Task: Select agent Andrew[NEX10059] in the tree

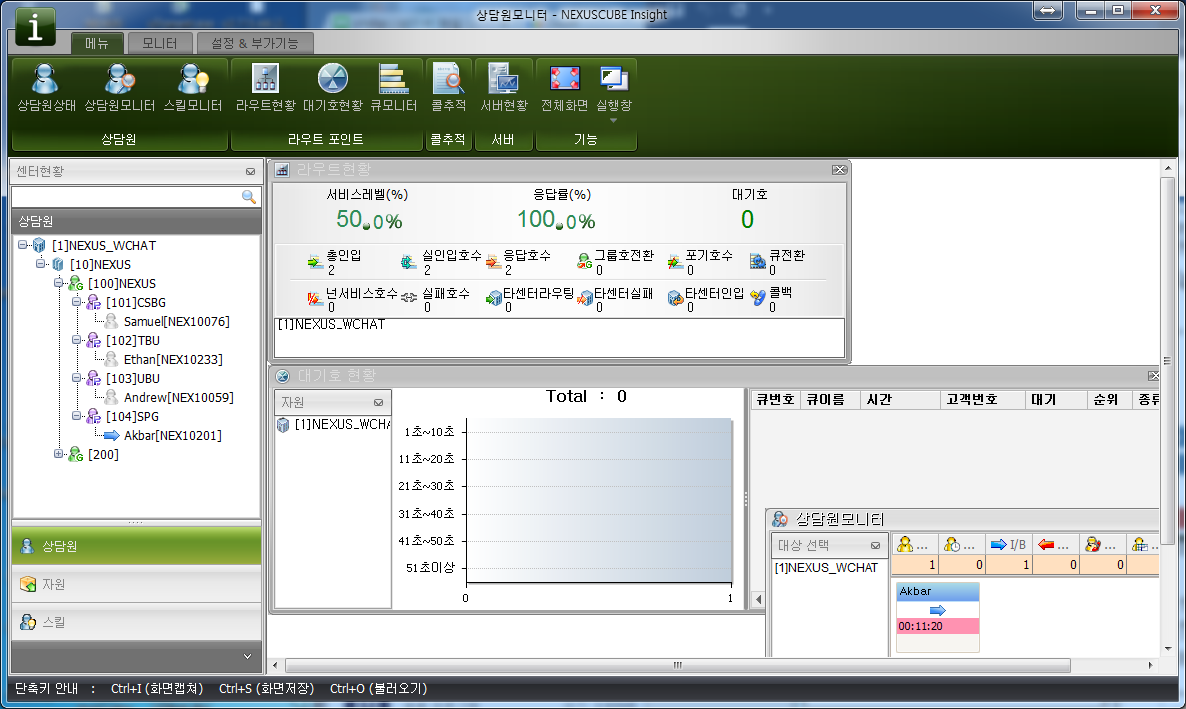Action: 179,397
